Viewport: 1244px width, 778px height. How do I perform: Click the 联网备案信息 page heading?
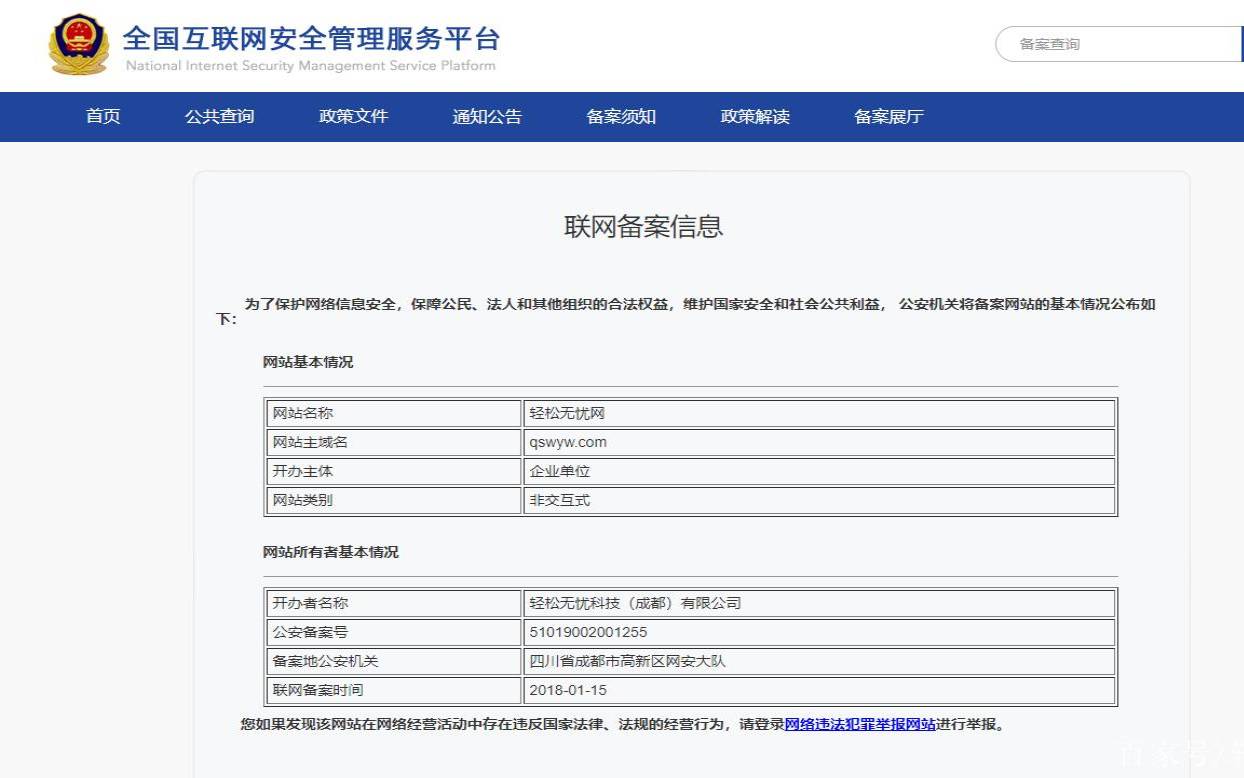click(x=643, y=226)
